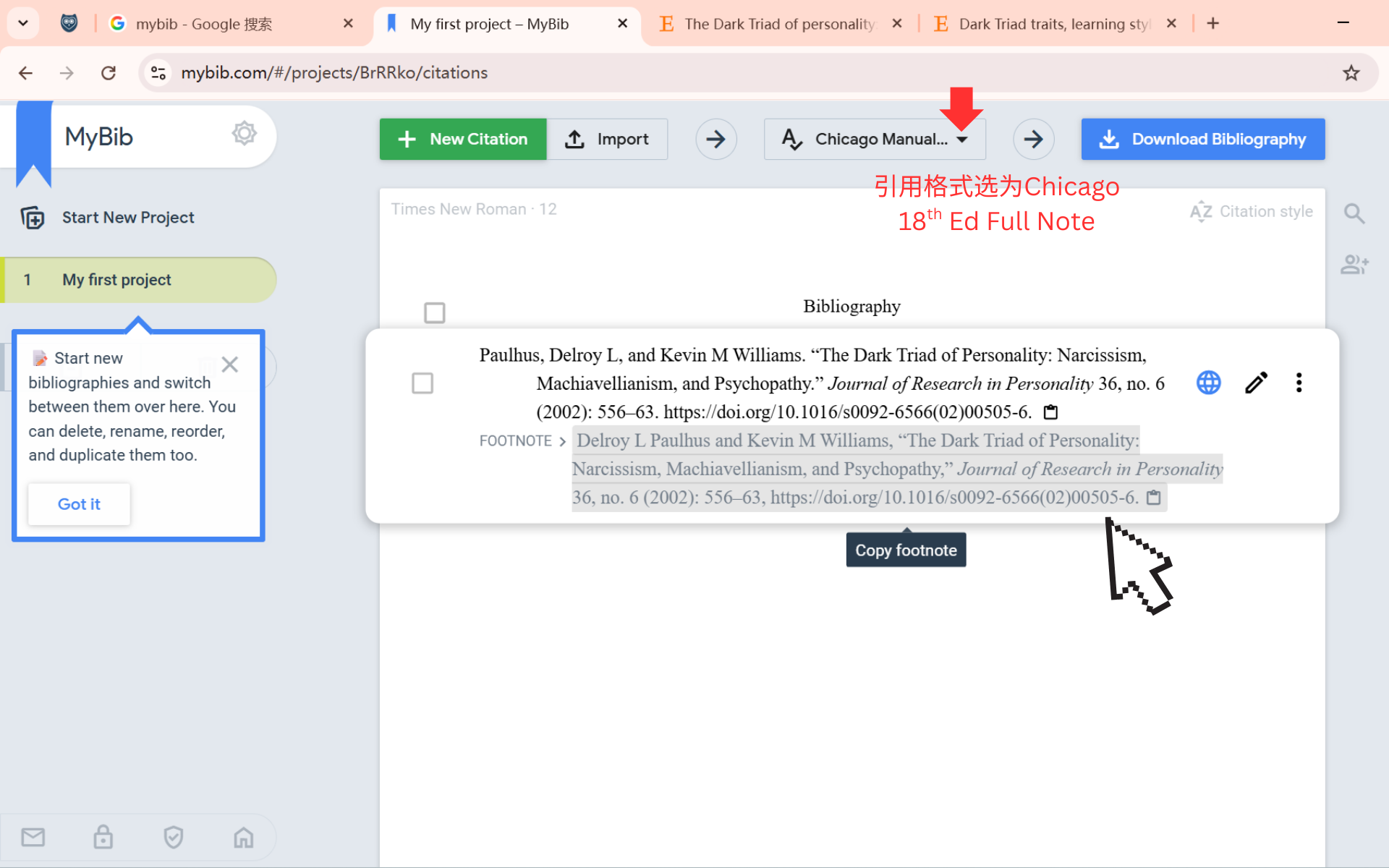Click the MyBib settings gear icon

pyautogui.click(x=244, y=134)
